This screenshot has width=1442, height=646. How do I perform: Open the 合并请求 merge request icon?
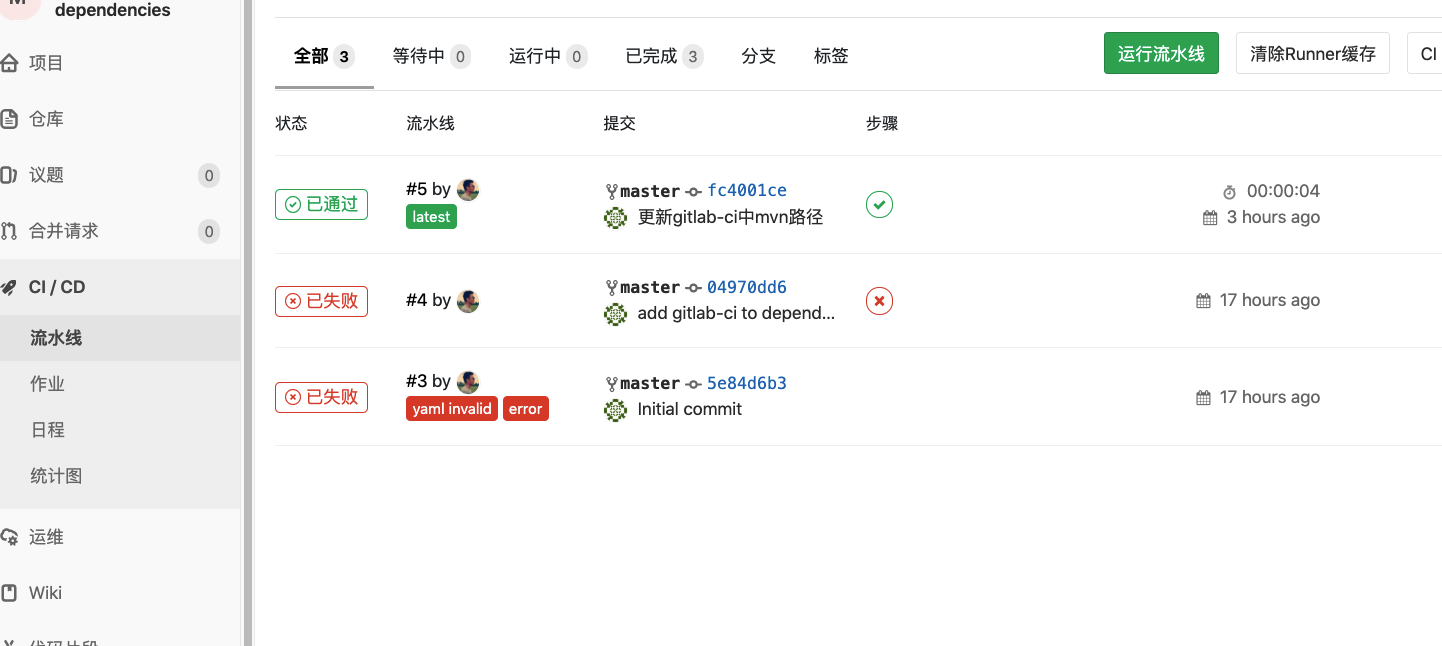9,231
